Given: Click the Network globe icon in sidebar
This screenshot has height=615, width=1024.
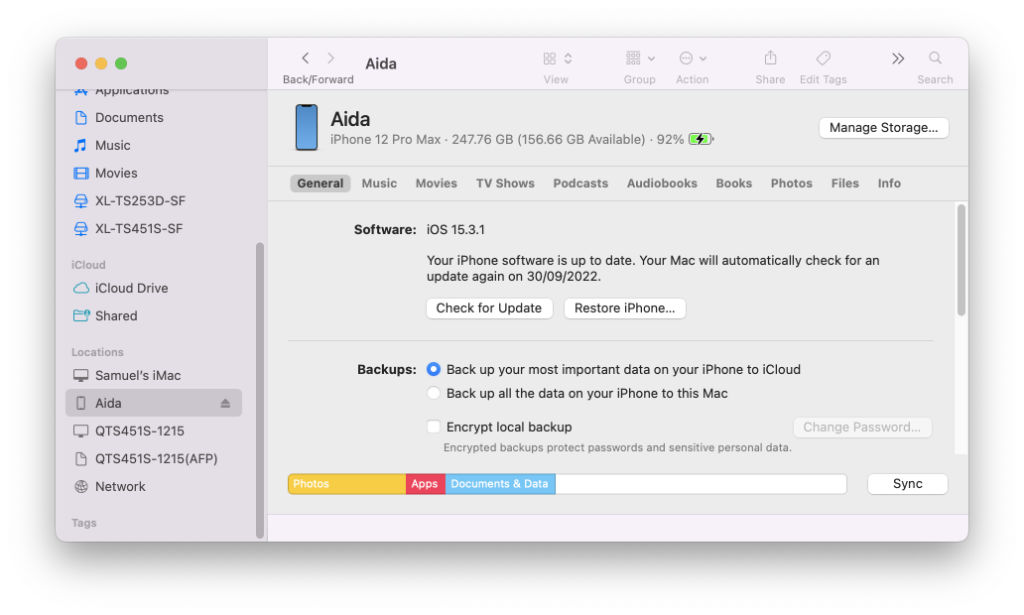Looking at the screenshot, I should click(81, 486).
